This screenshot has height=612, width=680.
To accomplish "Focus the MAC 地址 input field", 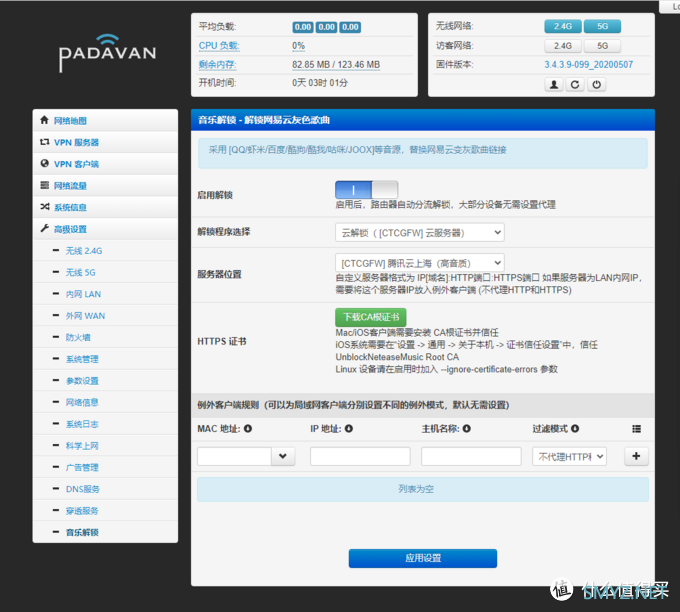I will (234, 456).
